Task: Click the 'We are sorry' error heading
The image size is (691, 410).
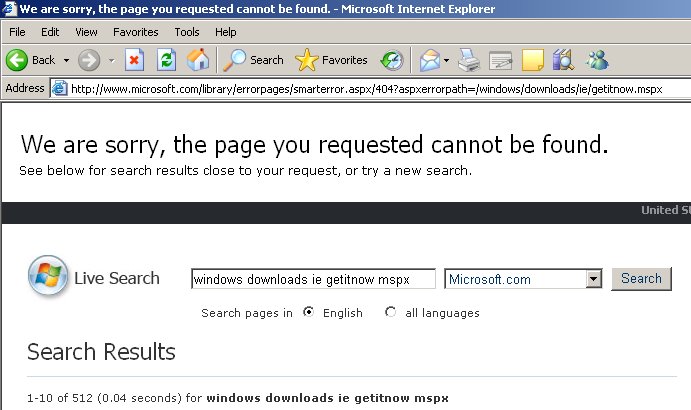Action: (315, 145)
